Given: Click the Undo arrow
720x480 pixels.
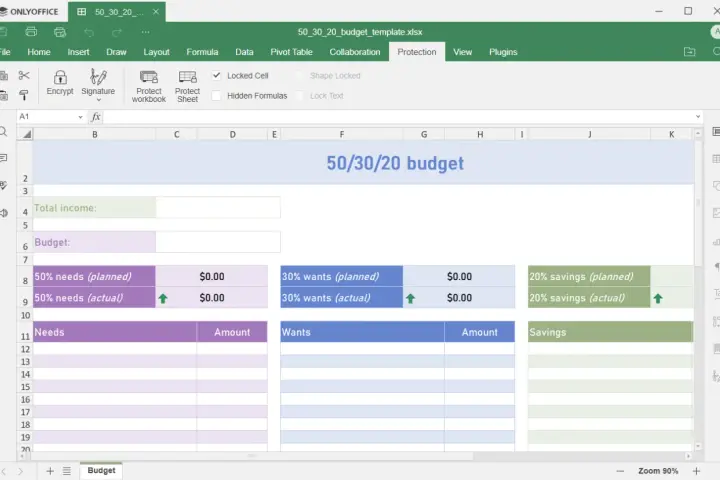Looking at the screenshot, I should [89, 32].
